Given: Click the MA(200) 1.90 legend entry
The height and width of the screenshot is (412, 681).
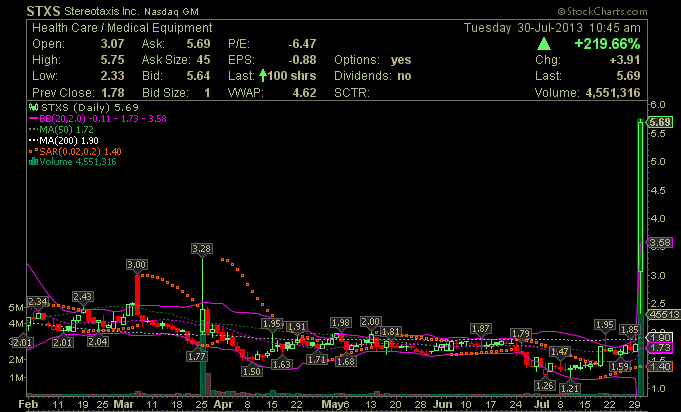Looking at the screenshot, I should [64, 141].
